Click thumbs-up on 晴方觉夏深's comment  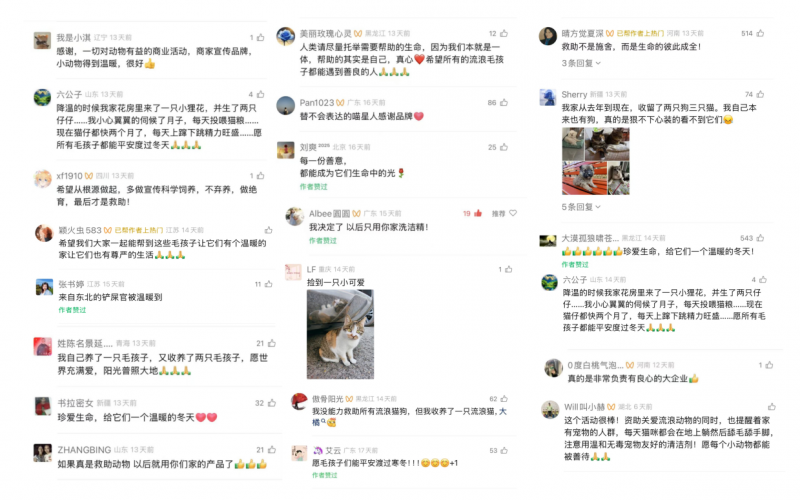(760, 33)
